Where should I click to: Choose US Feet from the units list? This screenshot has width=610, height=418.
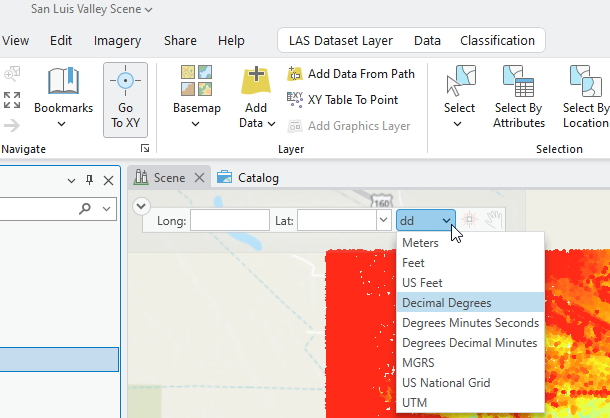pyautogui.click(x=470, y=283)
